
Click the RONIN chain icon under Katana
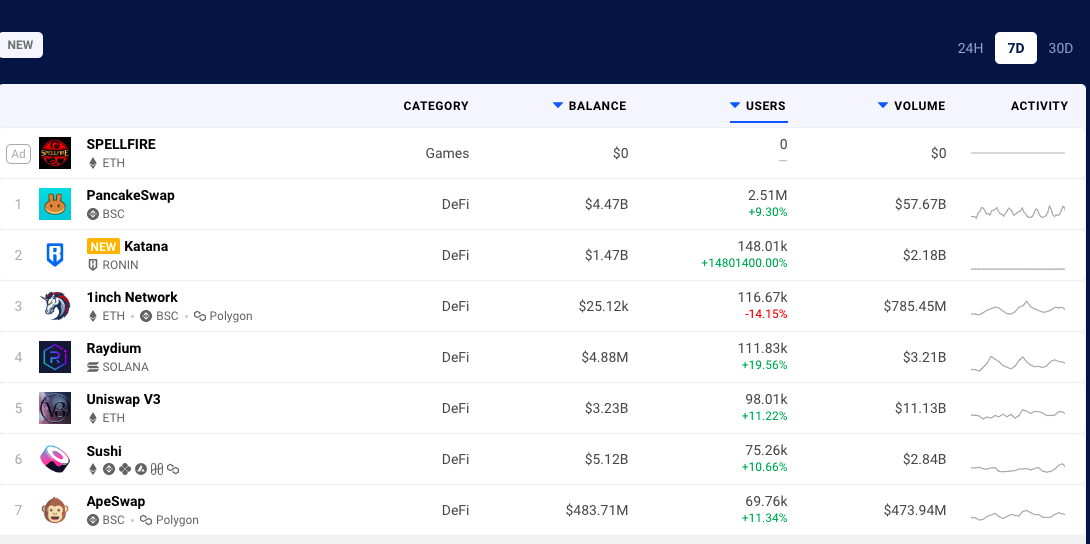92,265
